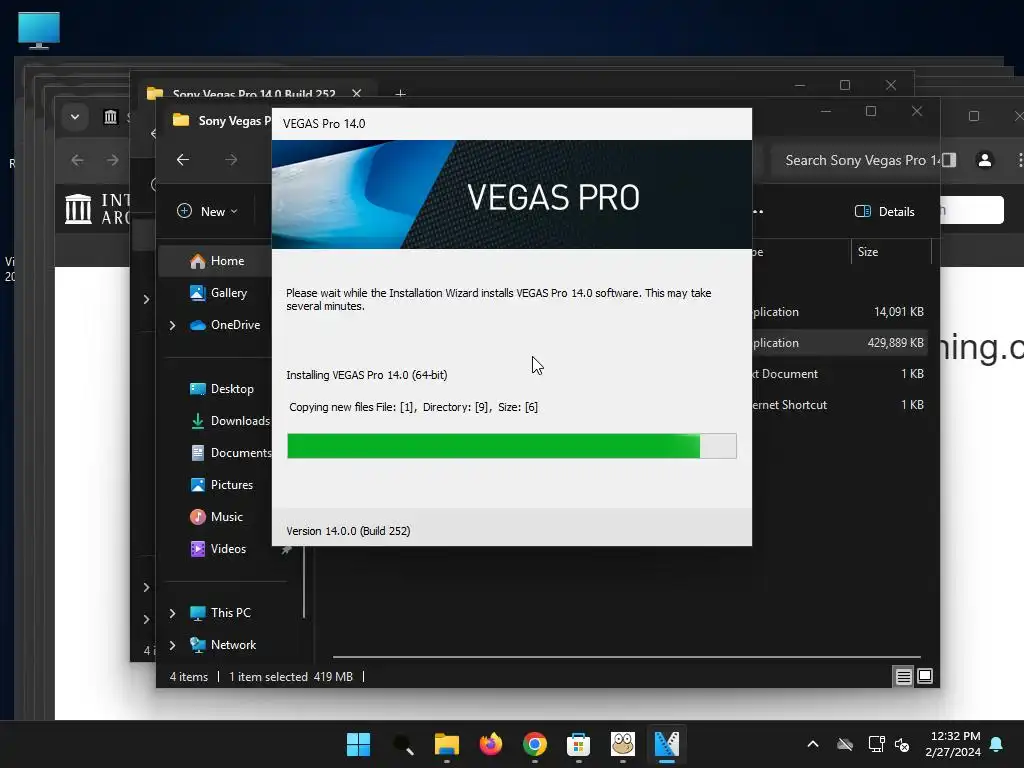Go forward in Sony Vegas Explorer window

pos(231,159)
